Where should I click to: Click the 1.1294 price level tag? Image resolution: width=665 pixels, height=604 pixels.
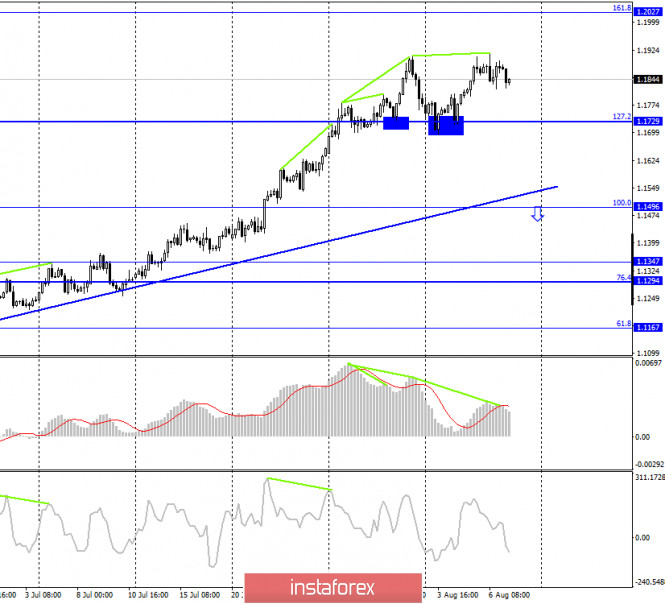[x=646, y=282]
